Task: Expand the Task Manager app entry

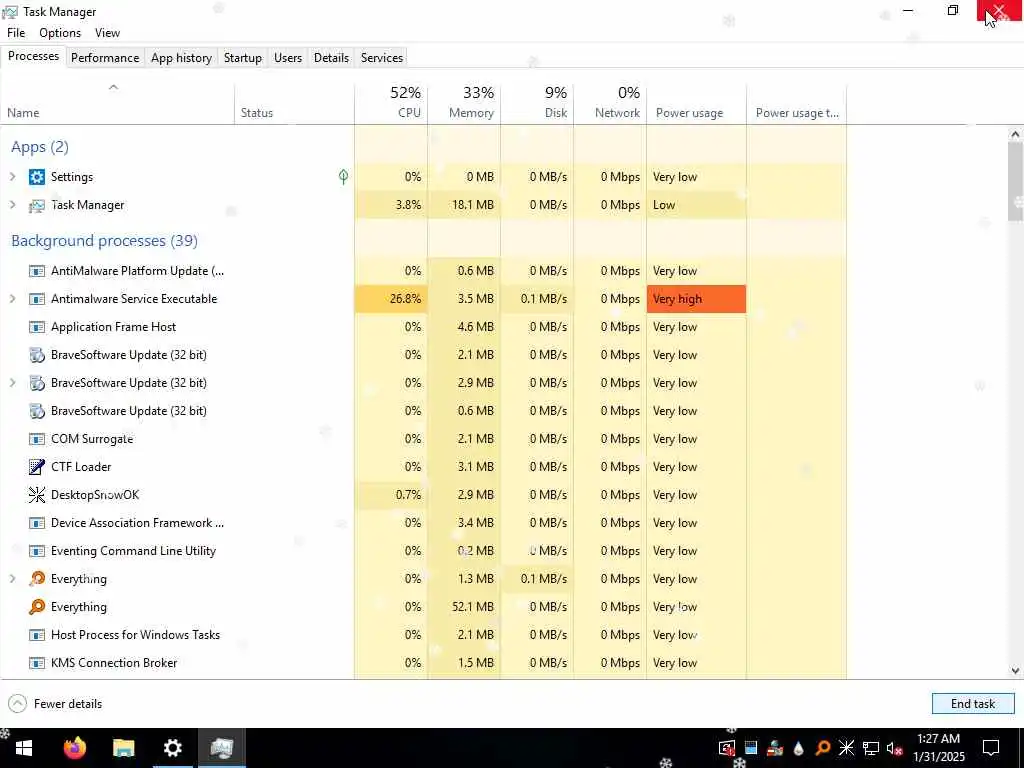Action: point(12,205)
